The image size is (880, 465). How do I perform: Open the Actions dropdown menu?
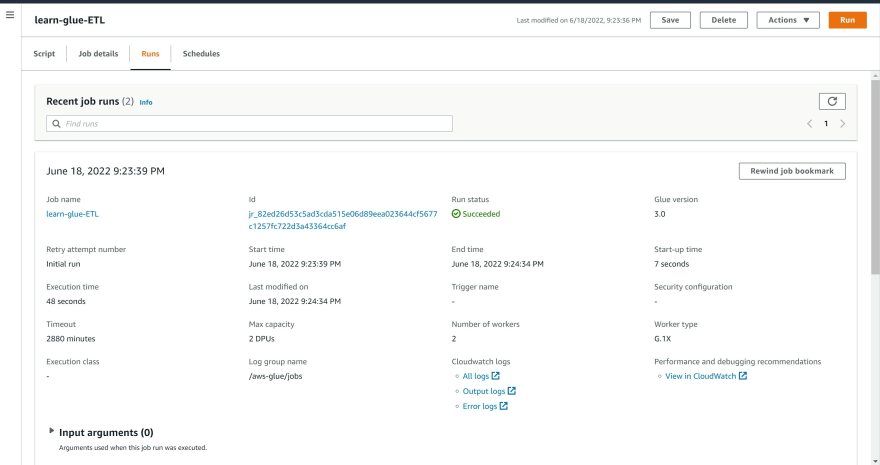point(788,20)
